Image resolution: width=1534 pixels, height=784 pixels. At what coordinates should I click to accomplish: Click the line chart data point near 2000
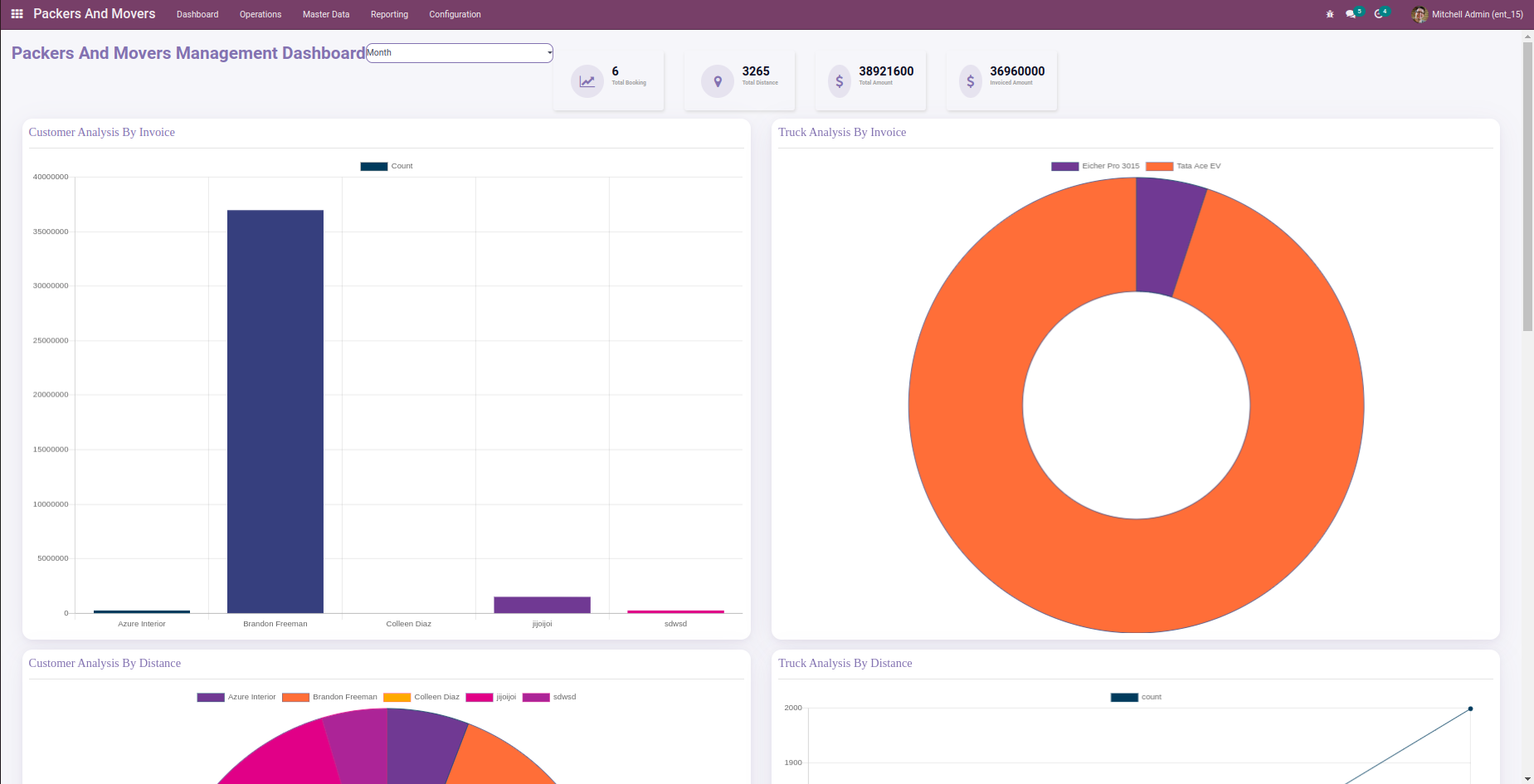point(1470,709)
